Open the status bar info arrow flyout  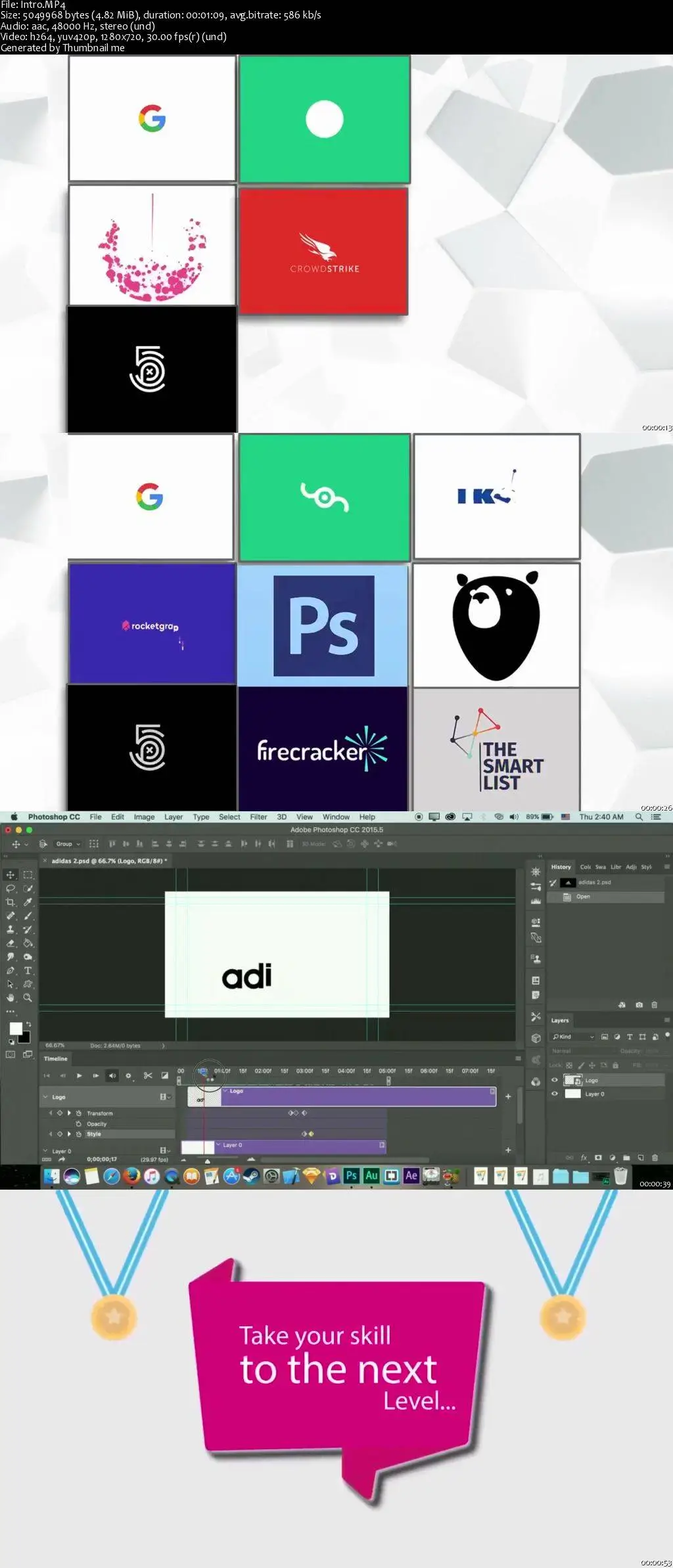tap(163, 1045)
